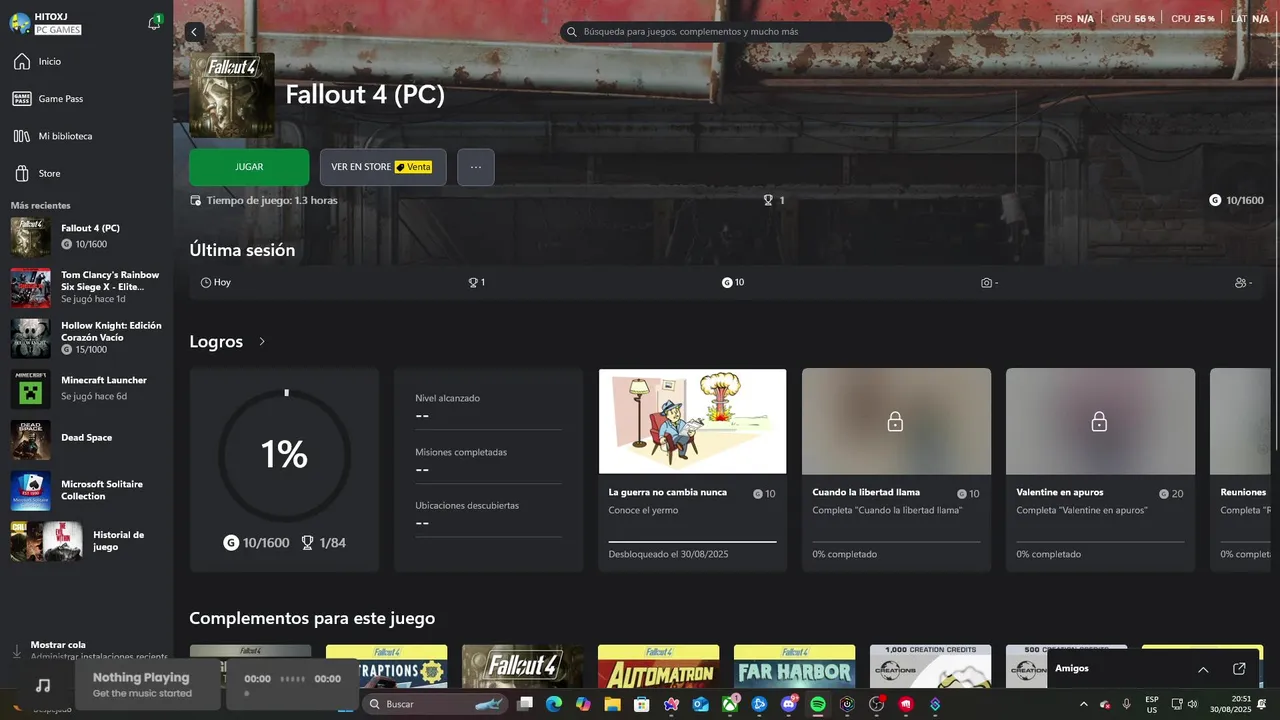The image size is (1280, 720).
Task: Focus the game search box
Action: tap(726, 32)
